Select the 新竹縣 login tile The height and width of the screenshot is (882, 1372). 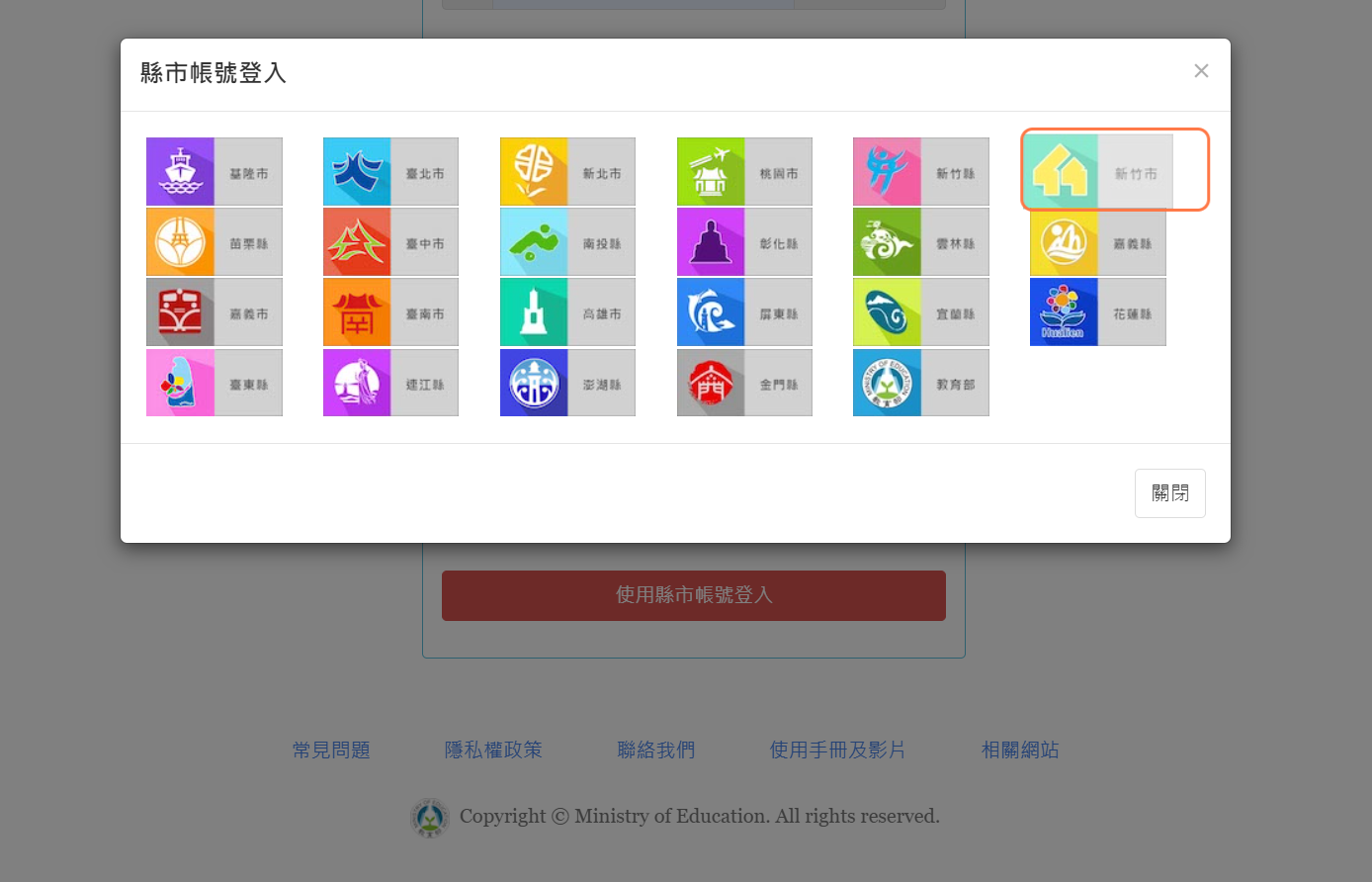point(921,172)
